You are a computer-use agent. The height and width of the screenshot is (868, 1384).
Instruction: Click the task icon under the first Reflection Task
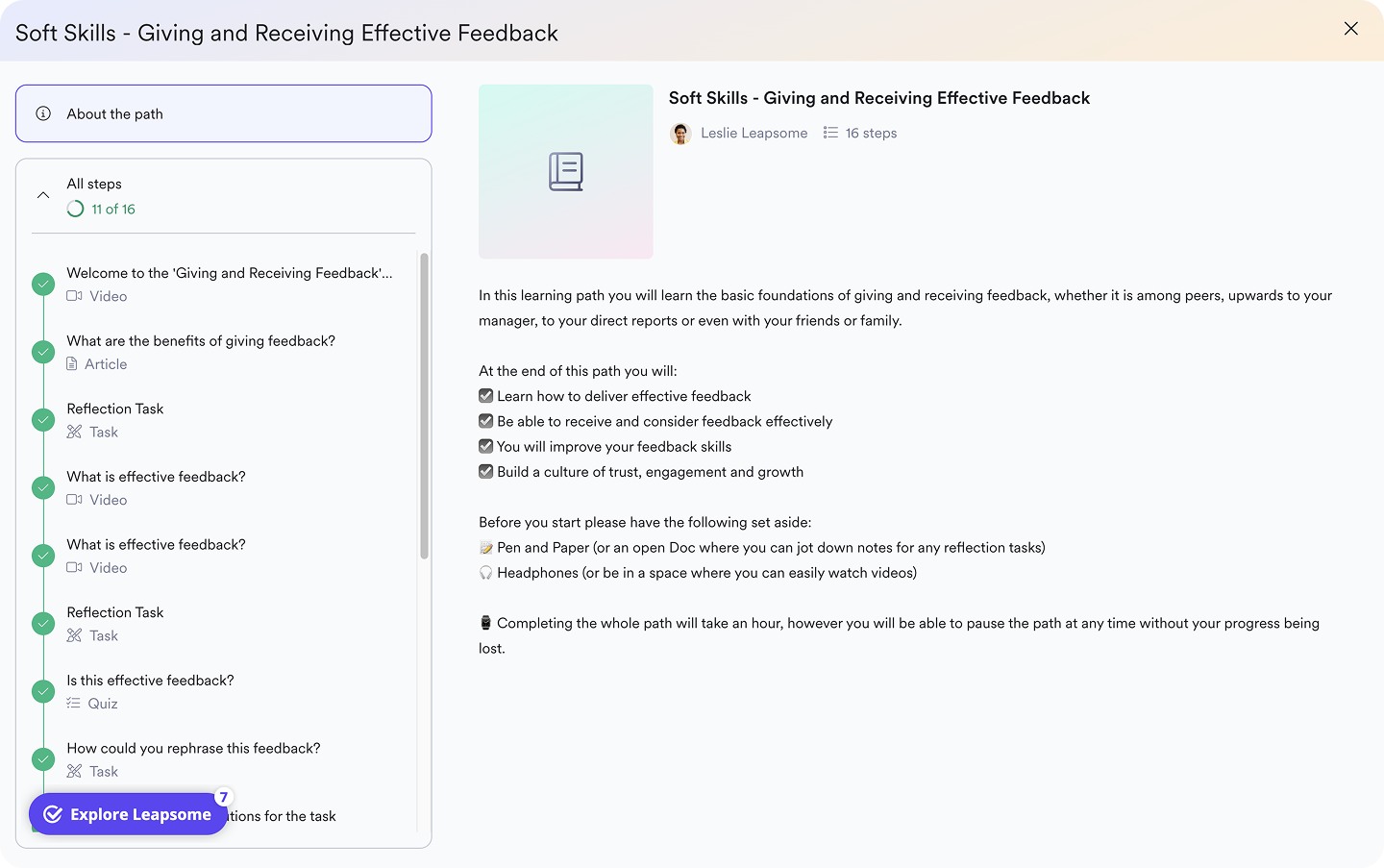click(74, 432)
